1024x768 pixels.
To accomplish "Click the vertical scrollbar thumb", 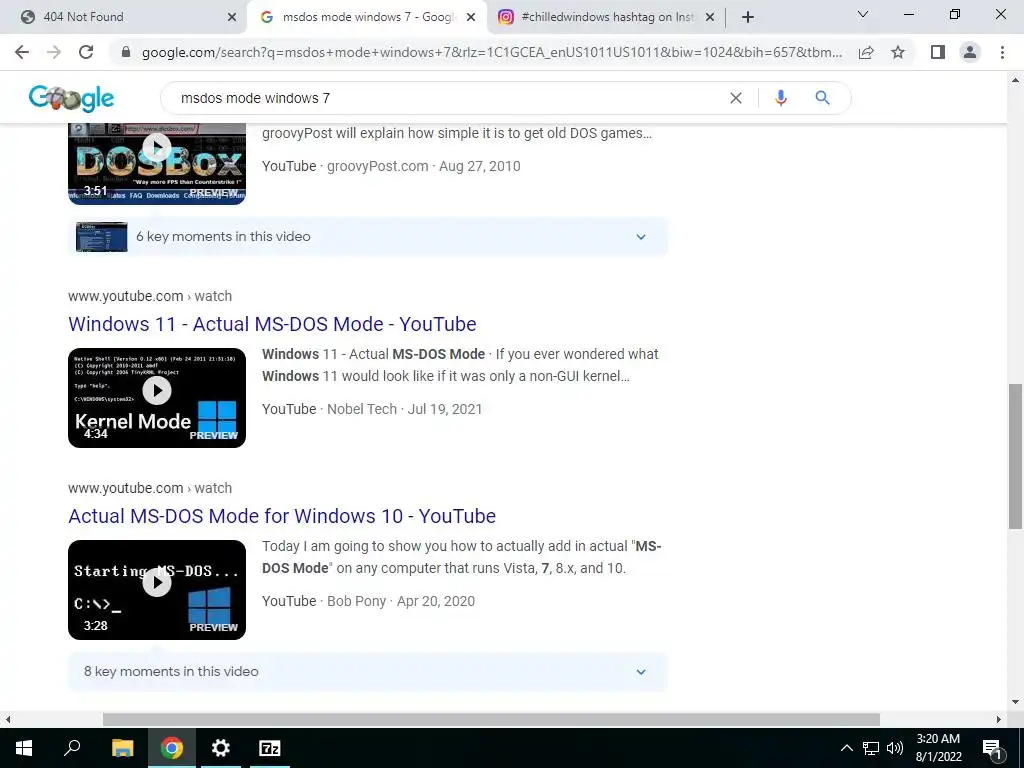I will (x=1015, y=456).
